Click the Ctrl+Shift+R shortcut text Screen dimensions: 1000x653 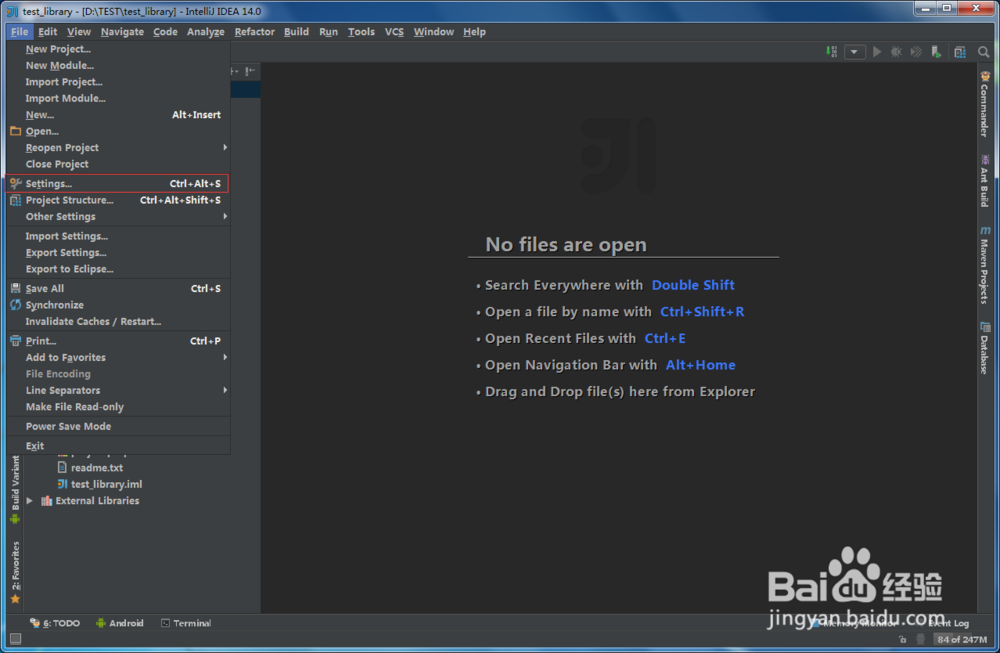[x=702, y=312]
